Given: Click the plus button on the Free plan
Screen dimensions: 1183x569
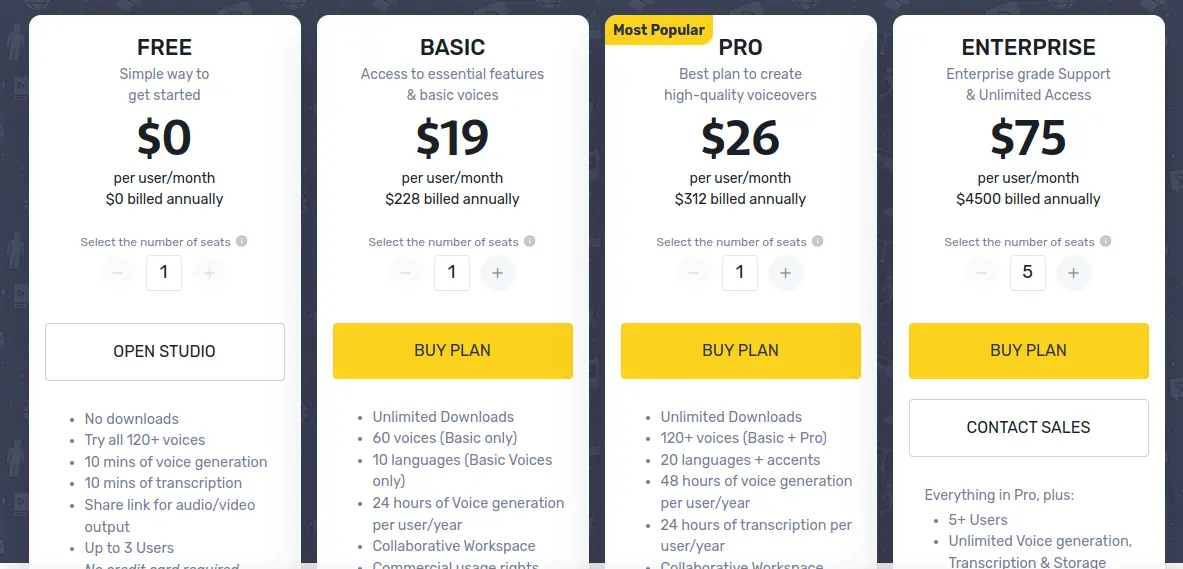Looking at the screenshot, I should 210,273.
